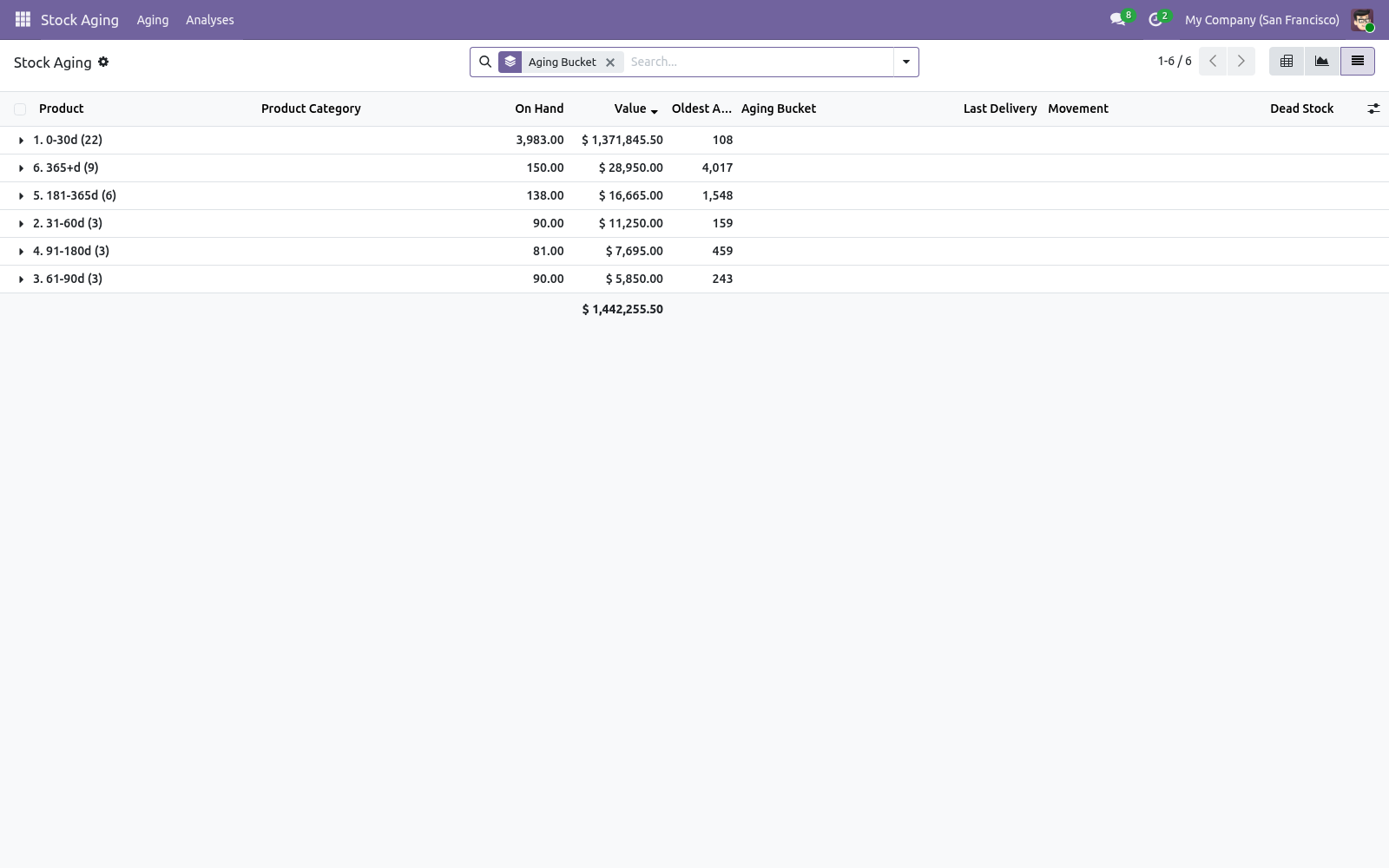Sort by On Hand column header
Viewport: 1389px width, 868px height.
click(539, 108)
